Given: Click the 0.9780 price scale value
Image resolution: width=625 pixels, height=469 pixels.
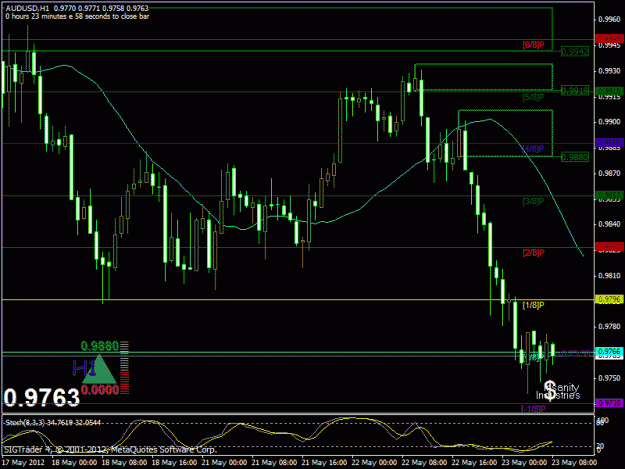Looking at the screenshot, I should coord(609,327).
